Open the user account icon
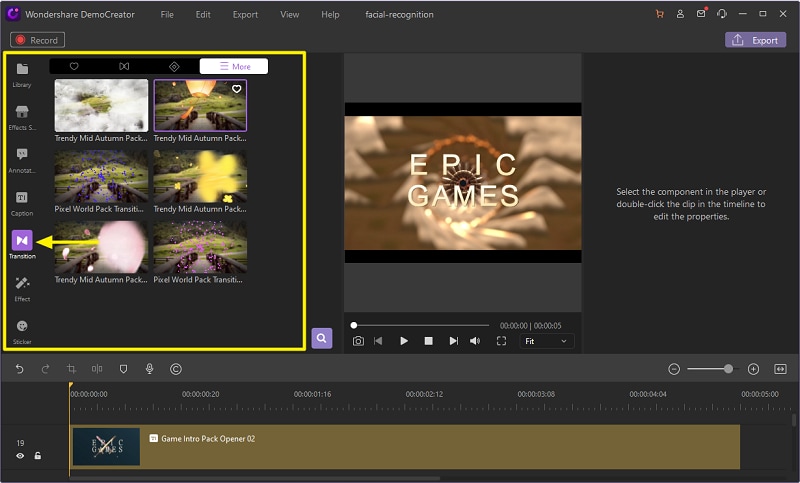Screen dimensions: 800x483 [680, 14]
